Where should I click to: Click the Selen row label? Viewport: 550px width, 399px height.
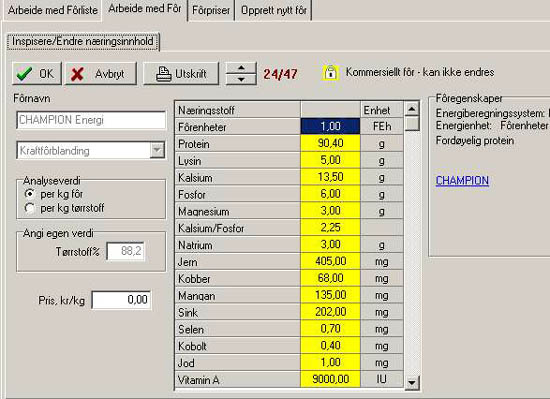point(237,328)
